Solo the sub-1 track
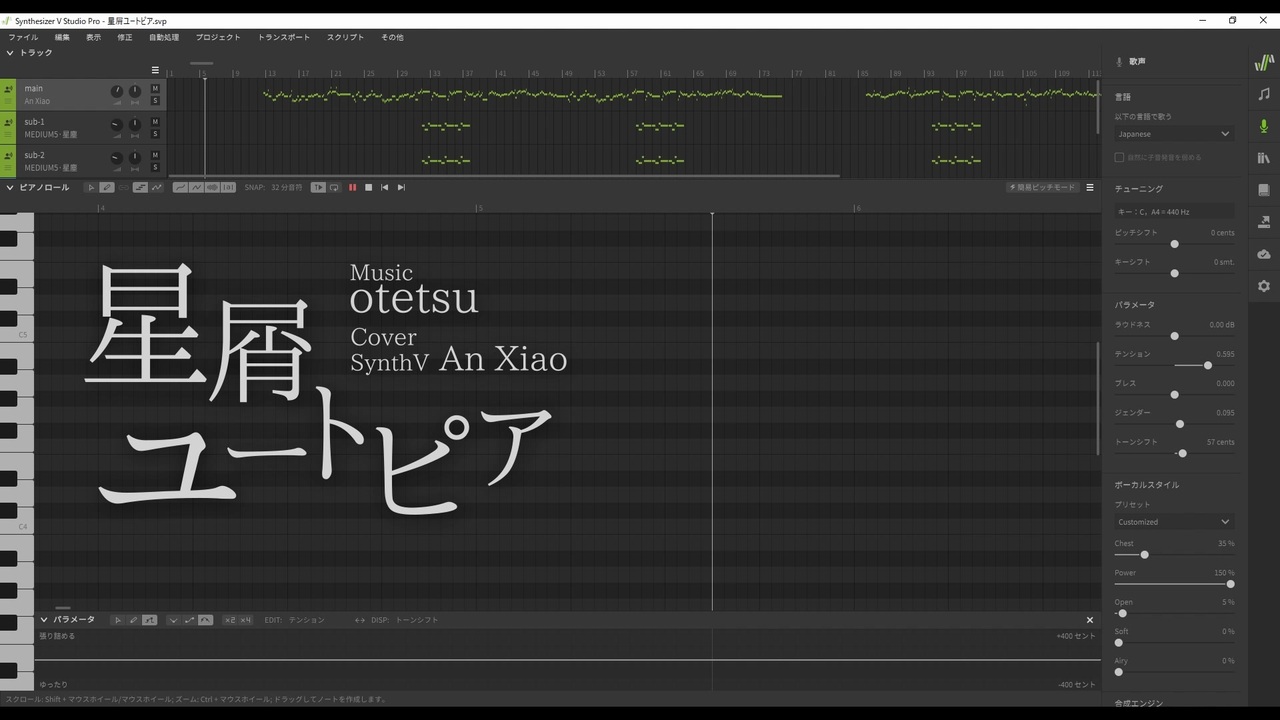1280x720 pixels. coord(155,134)
